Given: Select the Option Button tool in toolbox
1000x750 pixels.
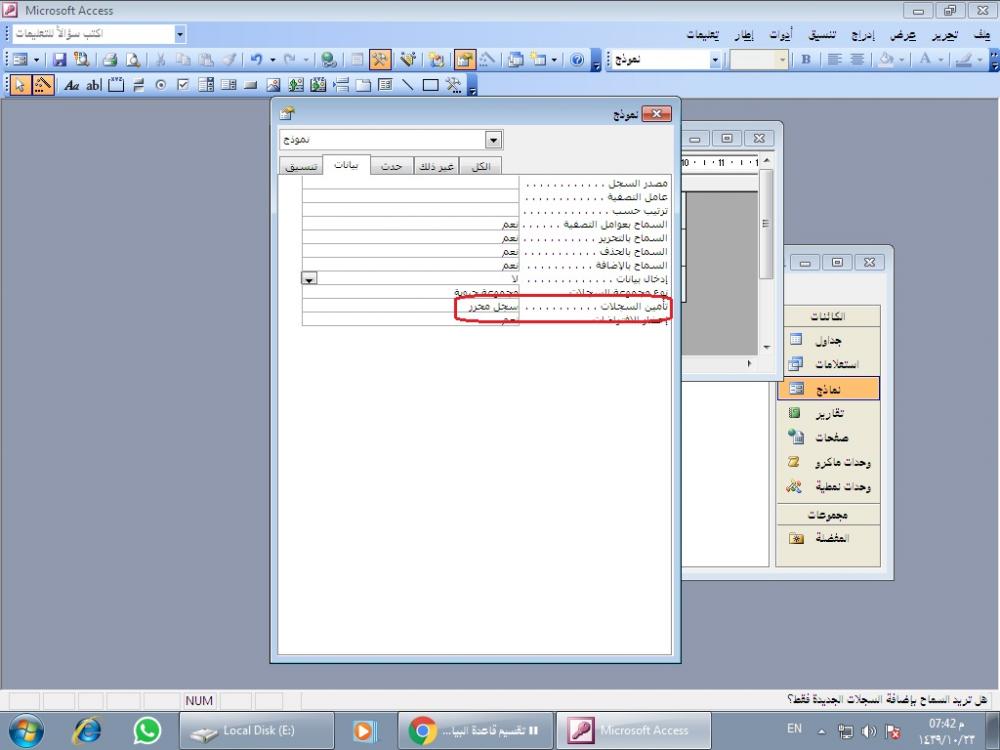Looking at the screenshot, I should [161, 85].
